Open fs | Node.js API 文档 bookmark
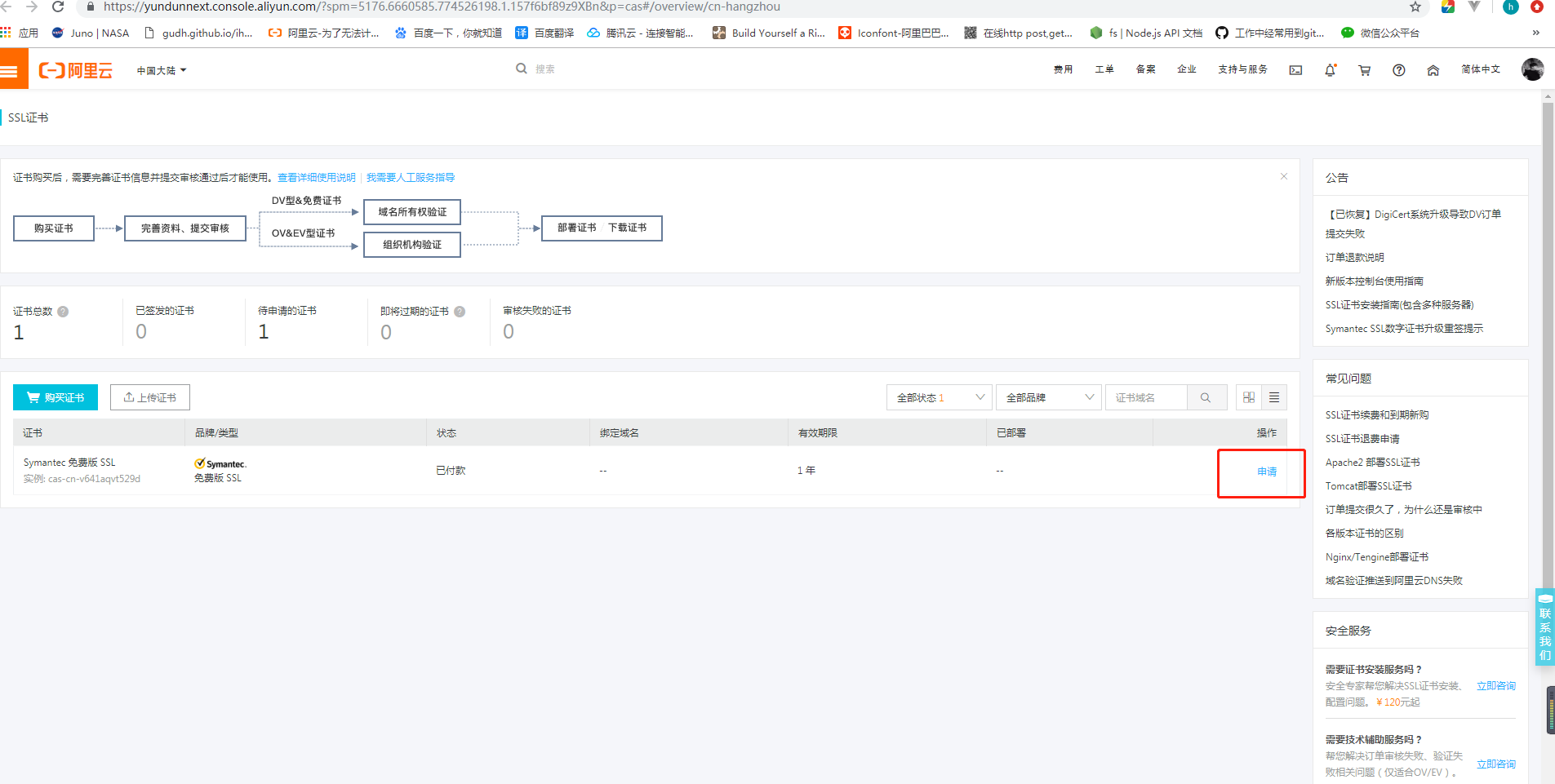 click(1146, 33)
